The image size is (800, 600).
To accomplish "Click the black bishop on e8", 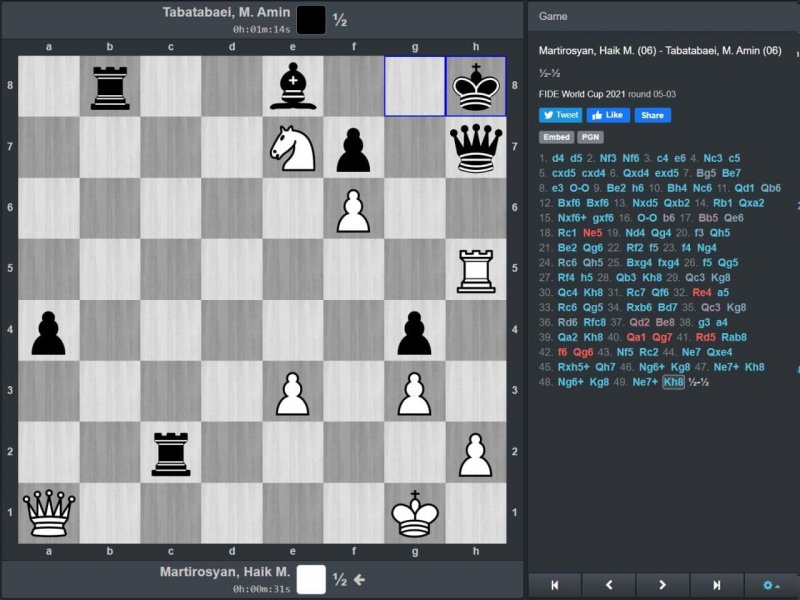I will (x=293, y=86).
